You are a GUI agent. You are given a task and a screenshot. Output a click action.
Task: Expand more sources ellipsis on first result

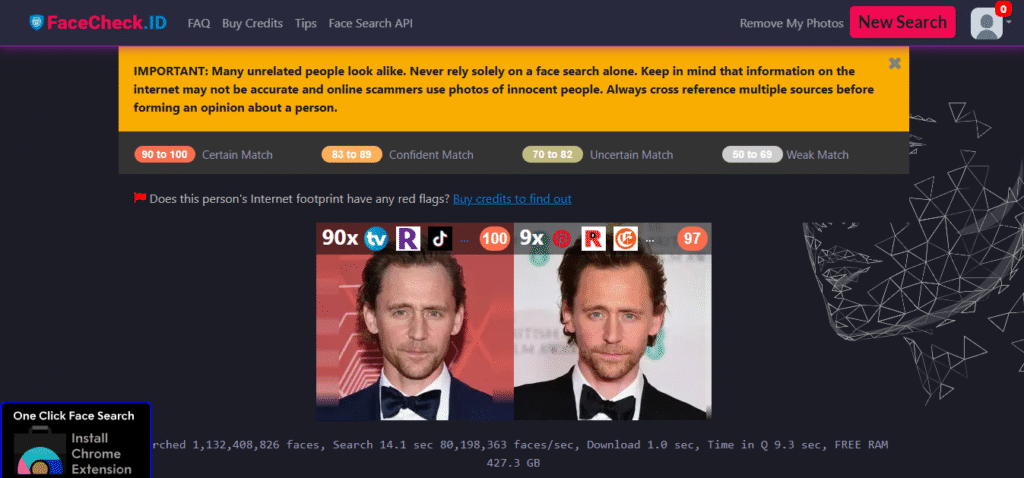pos(465,240)
